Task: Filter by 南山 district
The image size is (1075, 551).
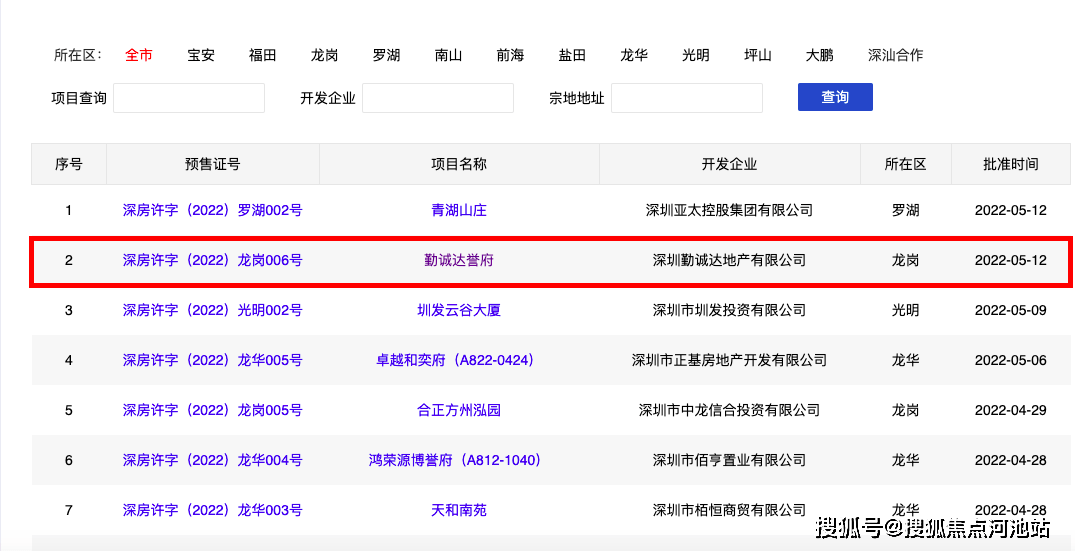Action: pos(448,55)
